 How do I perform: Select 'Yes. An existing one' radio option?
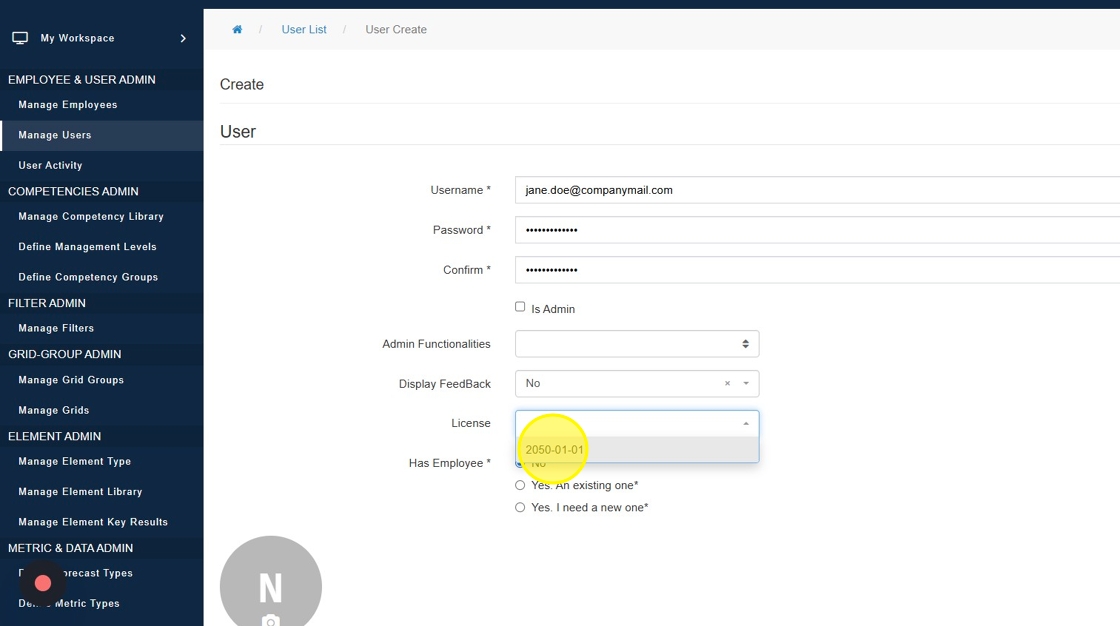(x=520, y=486)
